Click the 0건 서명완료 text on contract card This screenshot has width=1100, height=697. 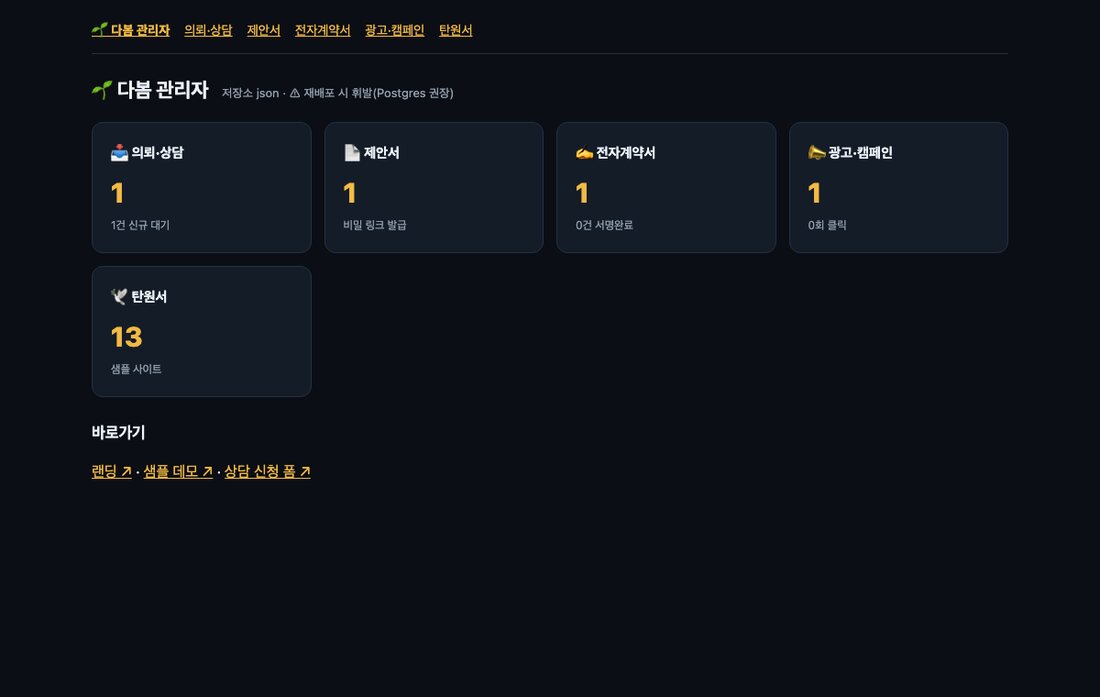click(x=604, y=225)
